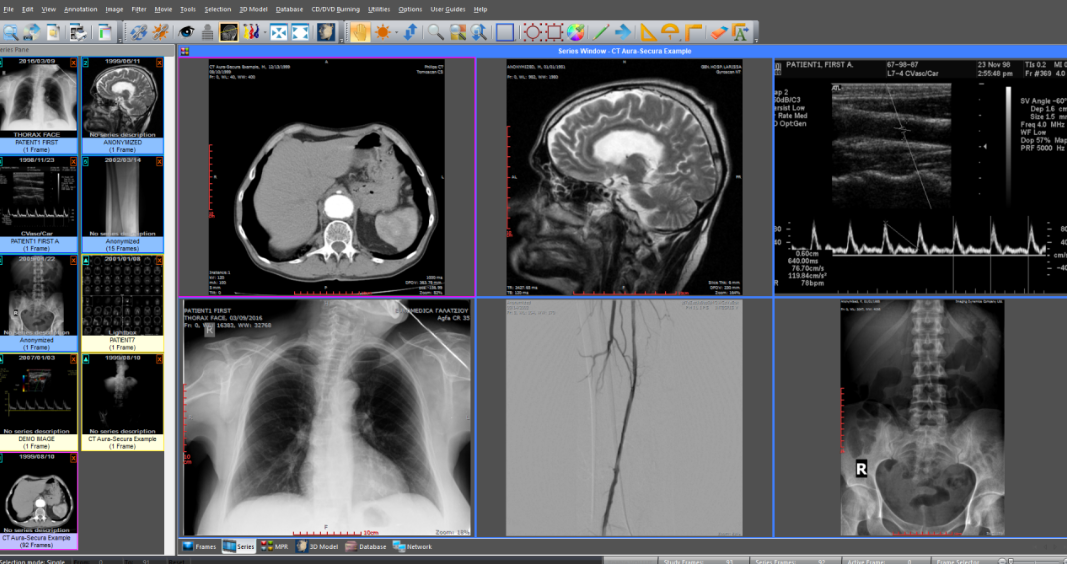Select the green line pencil tool
The image size is (1067, 564).
601,32
